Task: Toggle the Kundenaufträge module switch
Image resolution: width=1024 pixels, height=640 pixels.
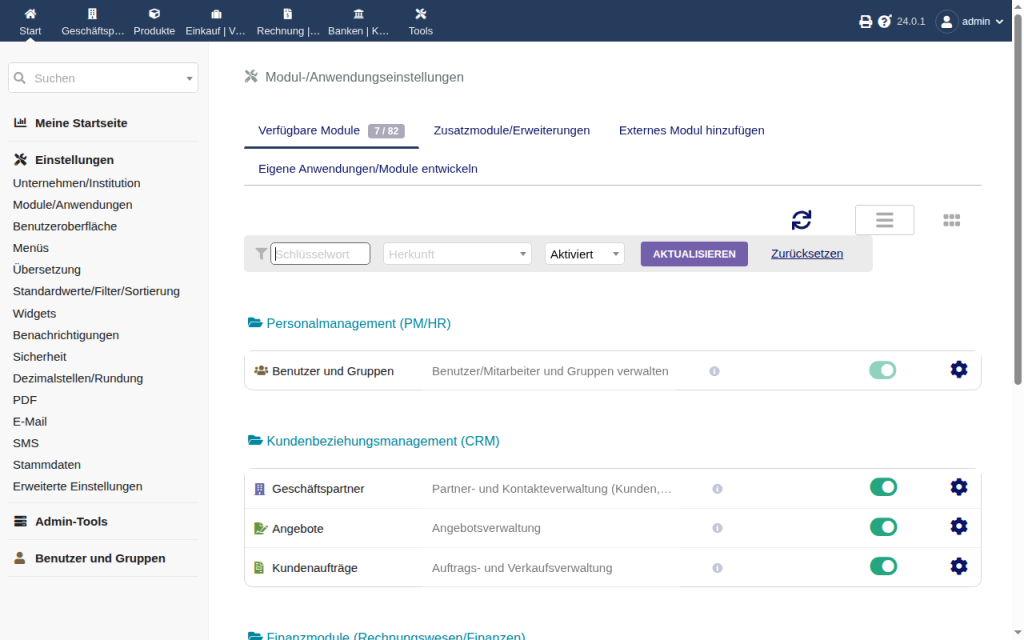Action: [883, 566]
